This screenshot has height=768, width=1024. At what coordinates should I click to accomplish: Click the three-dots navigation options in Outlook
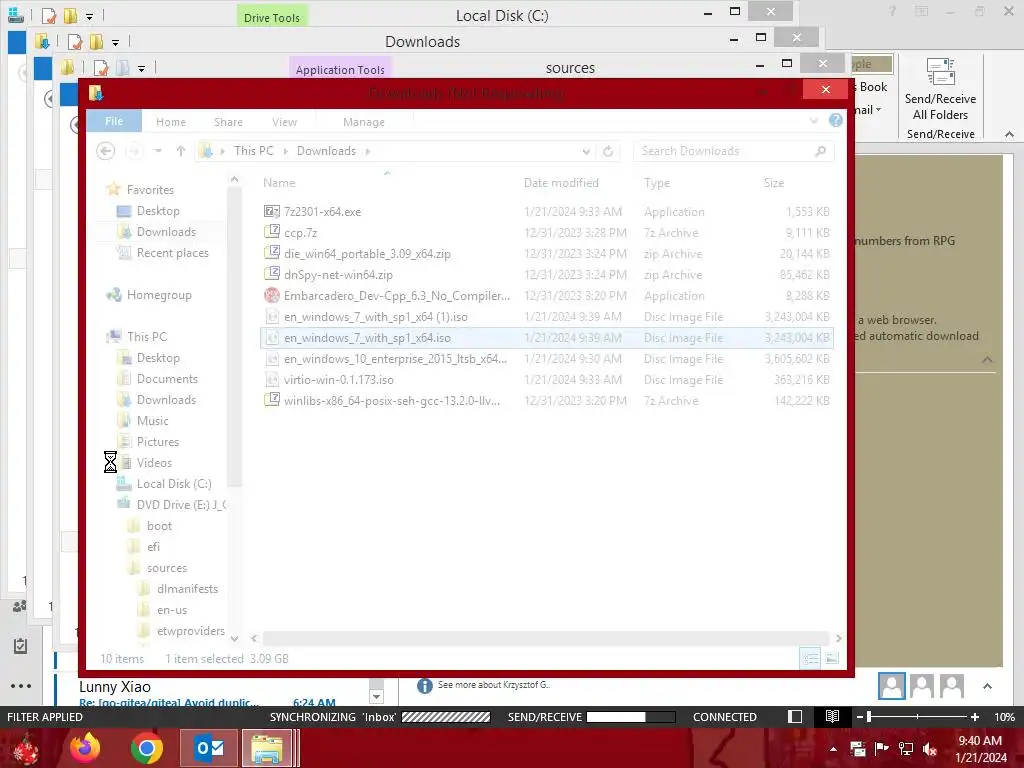coord(20,686)
